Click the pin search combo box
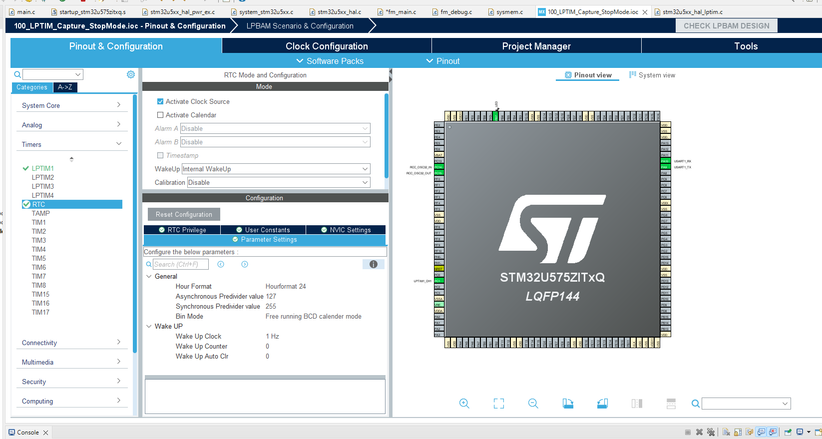 (x=746, y=403)
